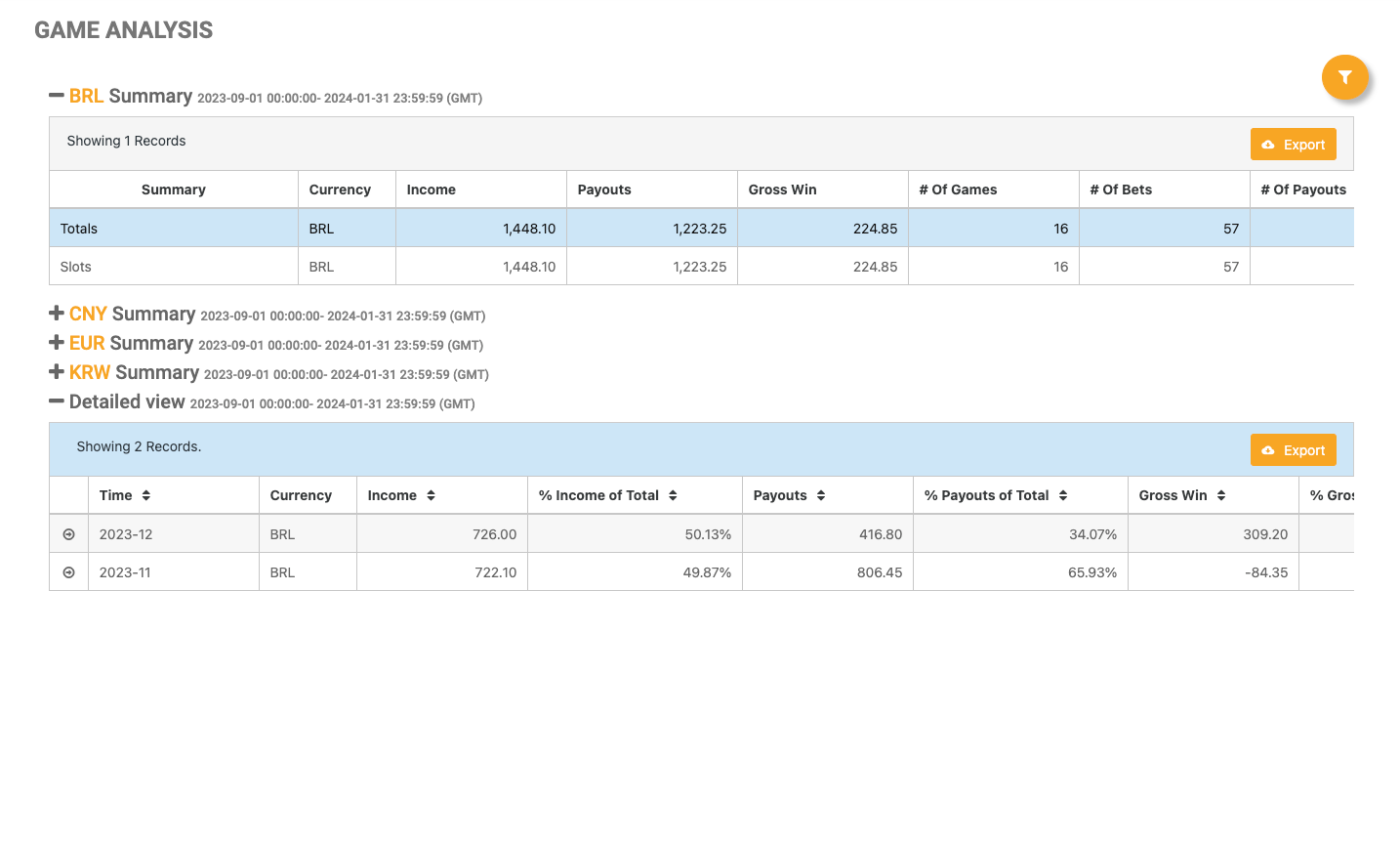Sort by Income column in Detailed view
Viewport: 1400px width, 844px height.
431,495
